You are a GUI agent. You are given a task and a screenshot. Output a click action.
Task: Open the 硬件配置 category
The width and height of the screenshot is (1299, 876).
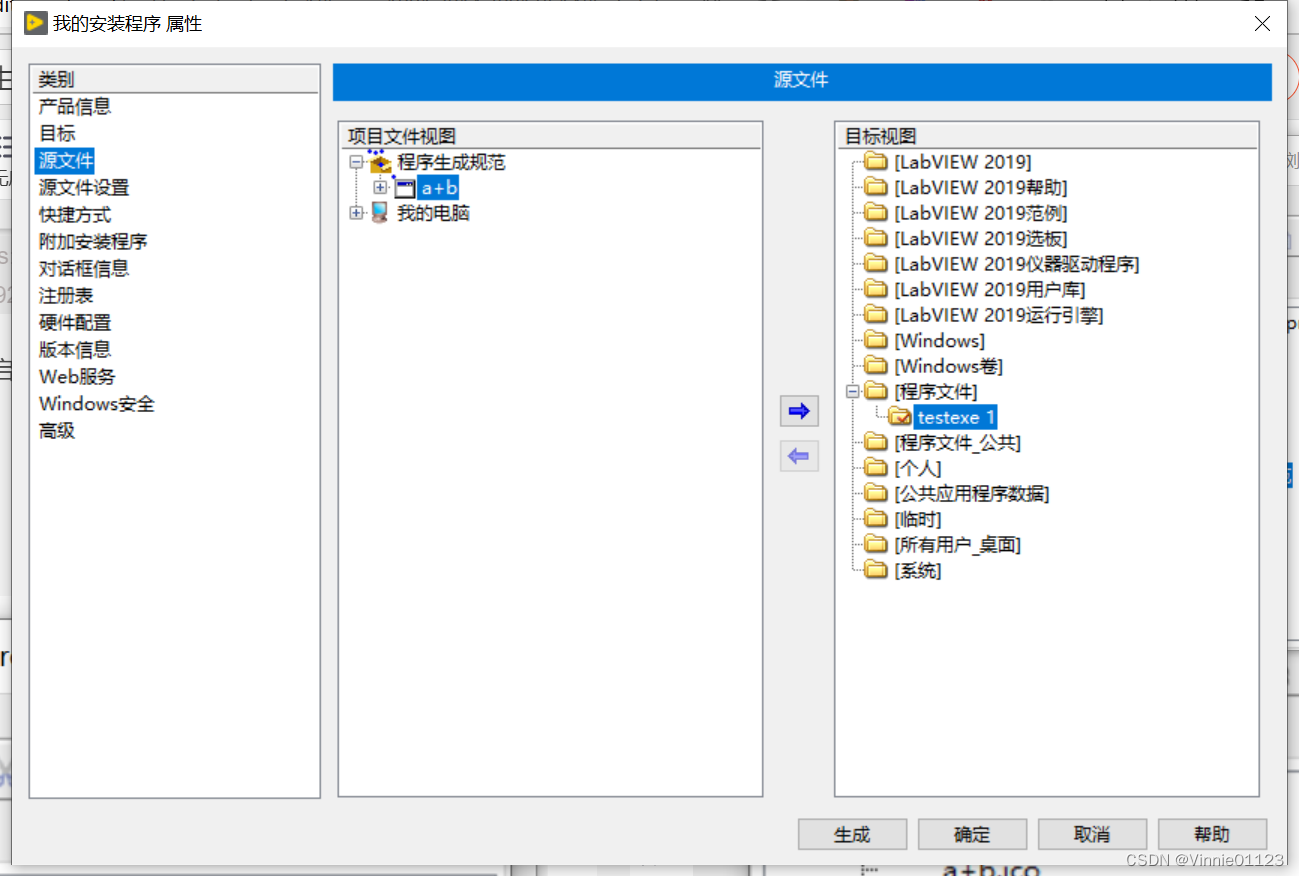pyautogui.click(x=75, y=322)
